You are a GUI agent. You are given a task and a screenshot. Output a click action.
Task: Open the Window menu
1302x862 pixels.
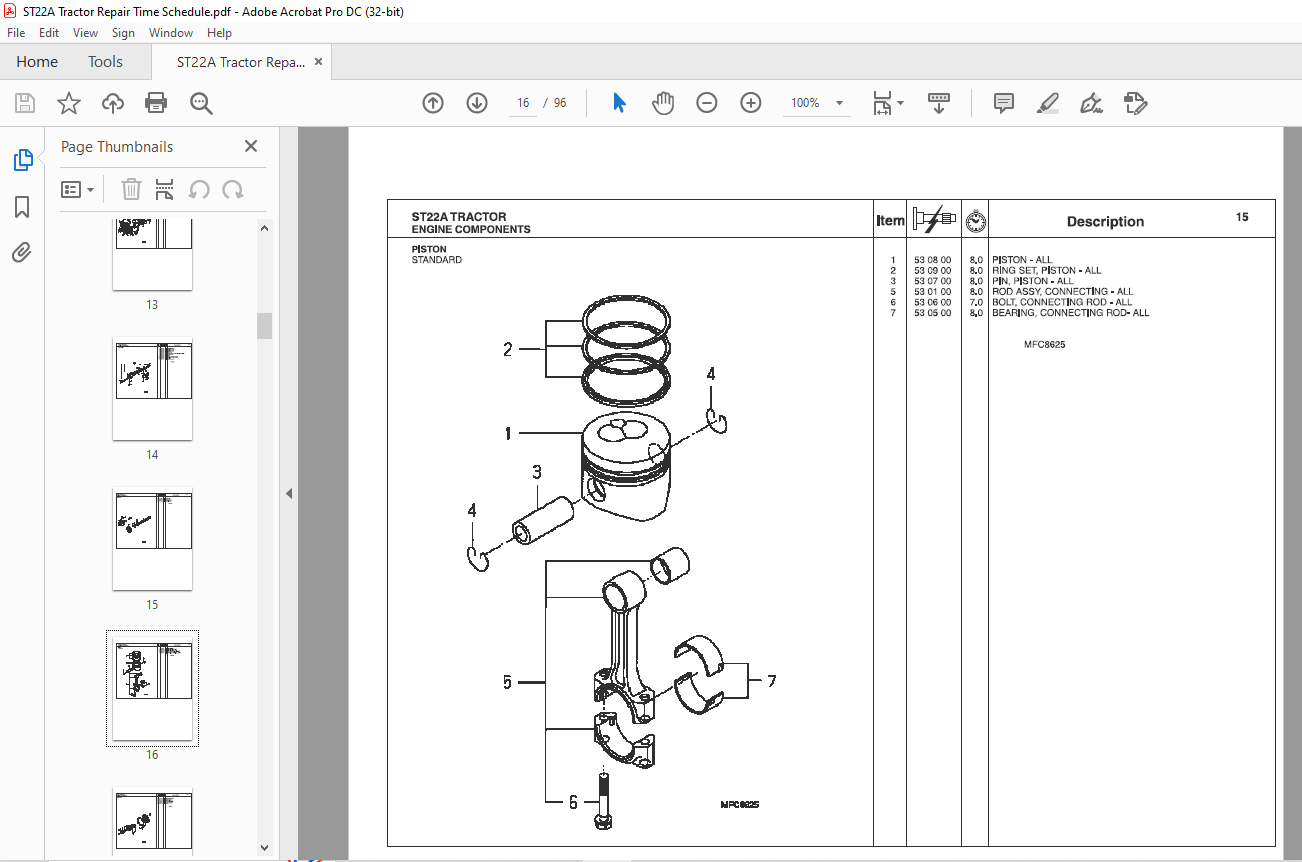click(171, 33)
